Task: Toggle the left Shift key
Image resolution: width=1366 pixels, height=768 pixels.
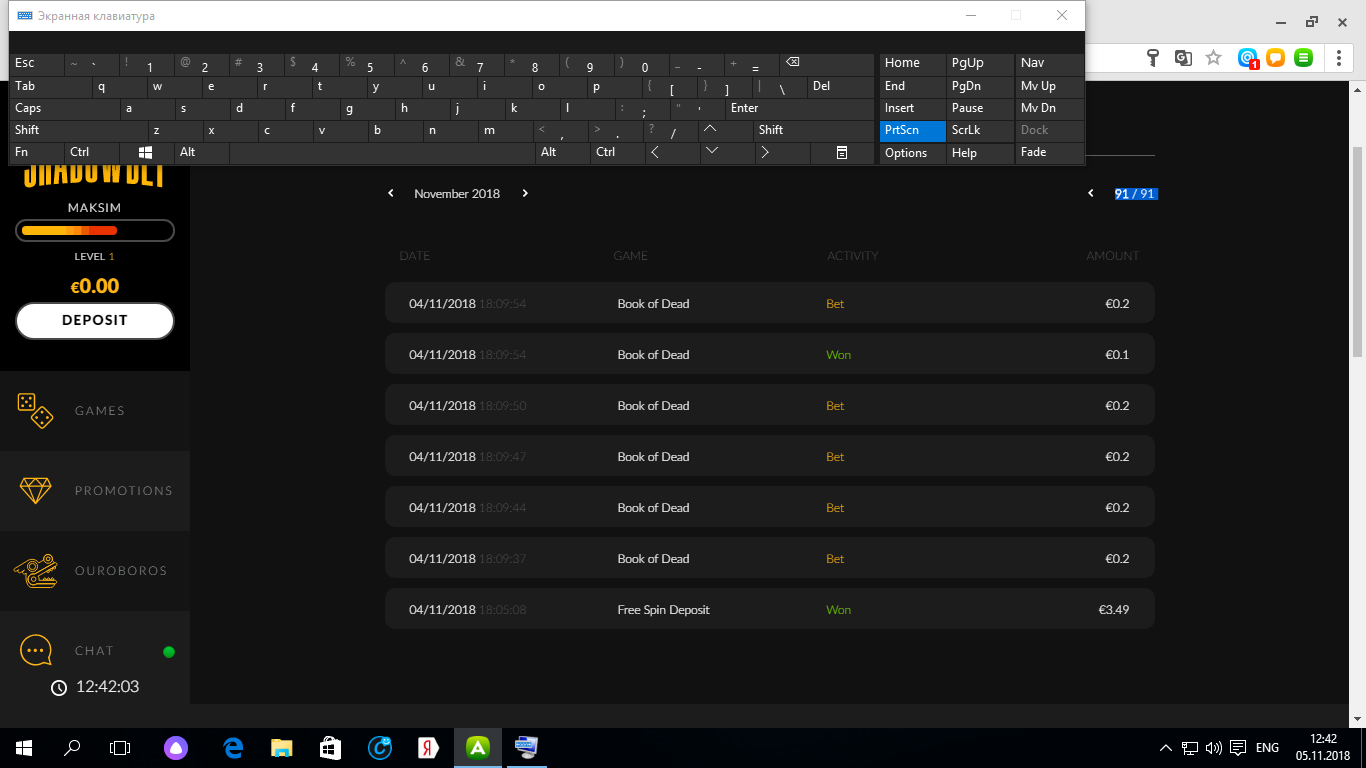Action: 78,130
